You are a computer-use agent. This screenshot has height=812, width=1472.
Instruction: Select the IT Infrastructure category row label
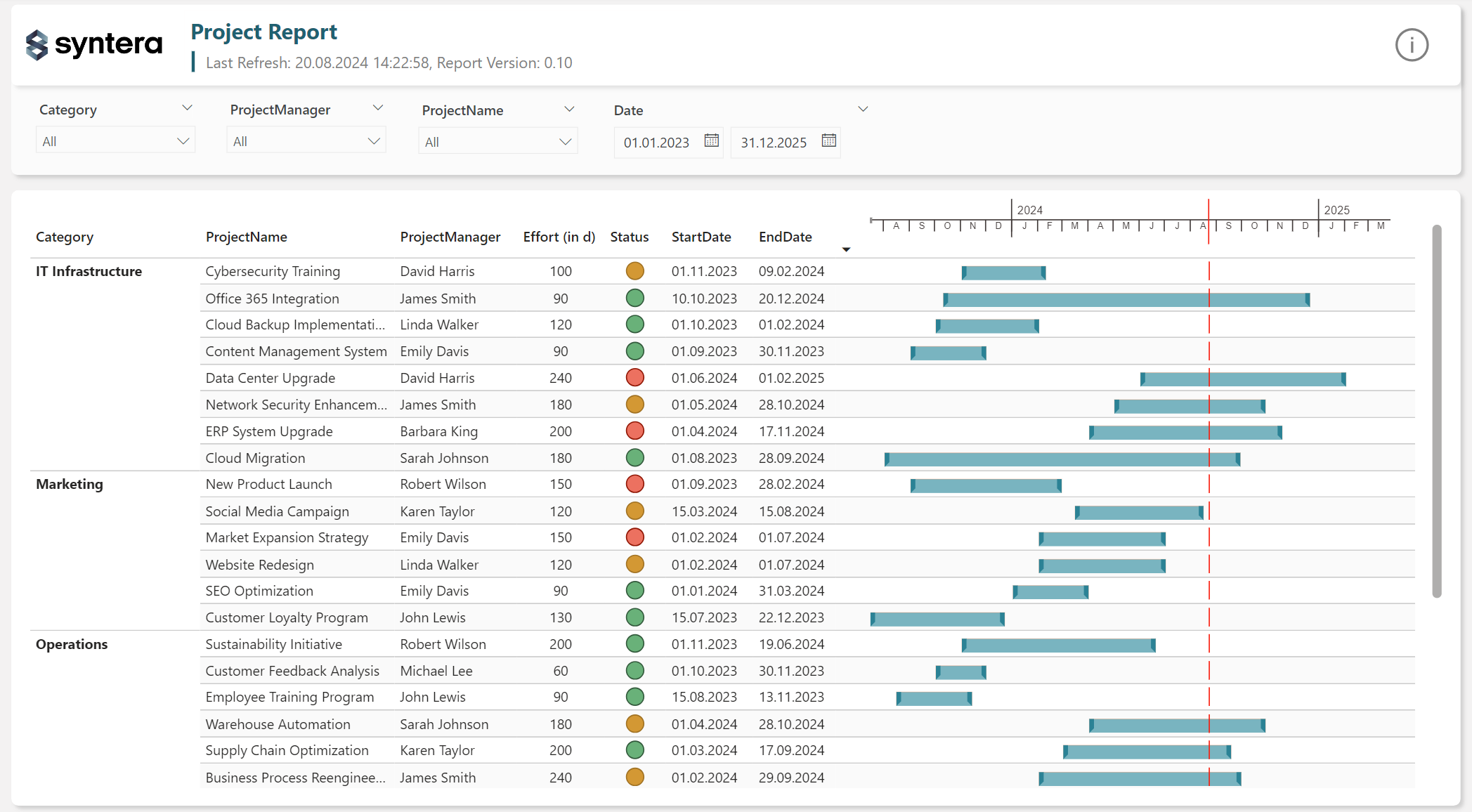click(89, 271)
